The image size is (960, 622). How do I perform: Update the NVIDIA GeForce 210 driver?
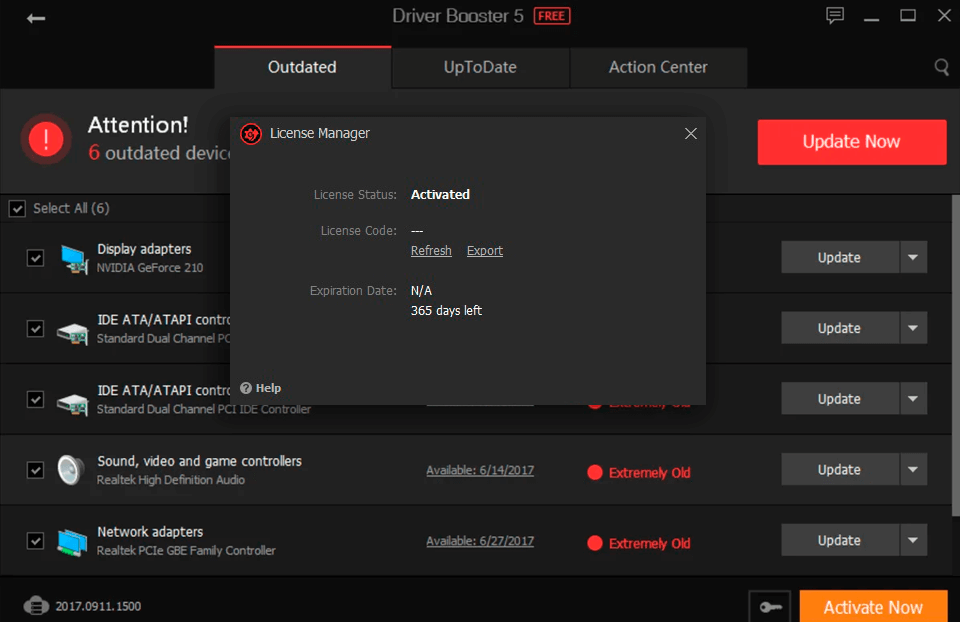tap(839, 257)
